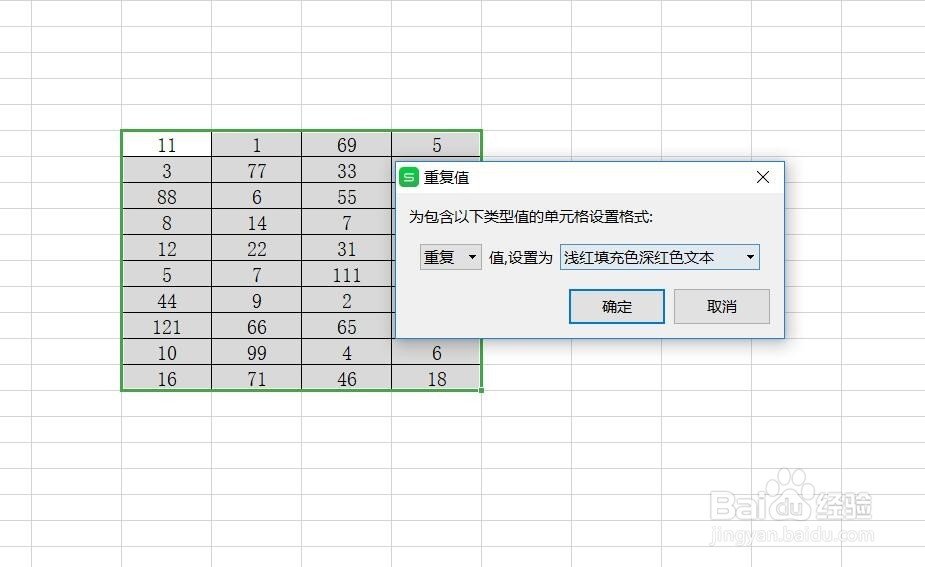This screenshot has height=567, width=925.
Task: Select the cell containing 12
Action: coord(167,248)
